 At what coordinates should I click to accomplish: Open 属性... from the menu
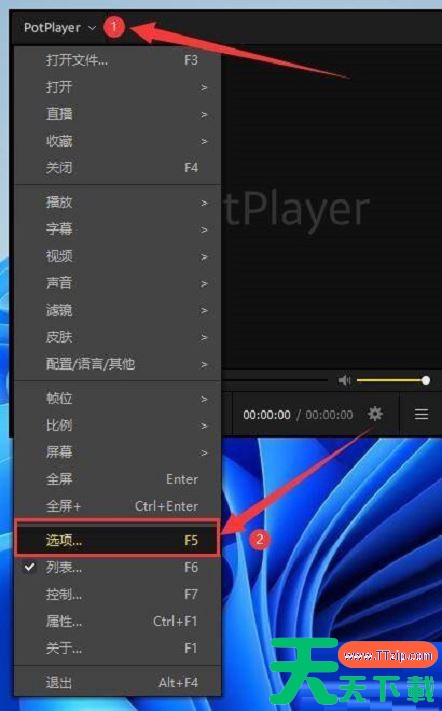point(118,621)
